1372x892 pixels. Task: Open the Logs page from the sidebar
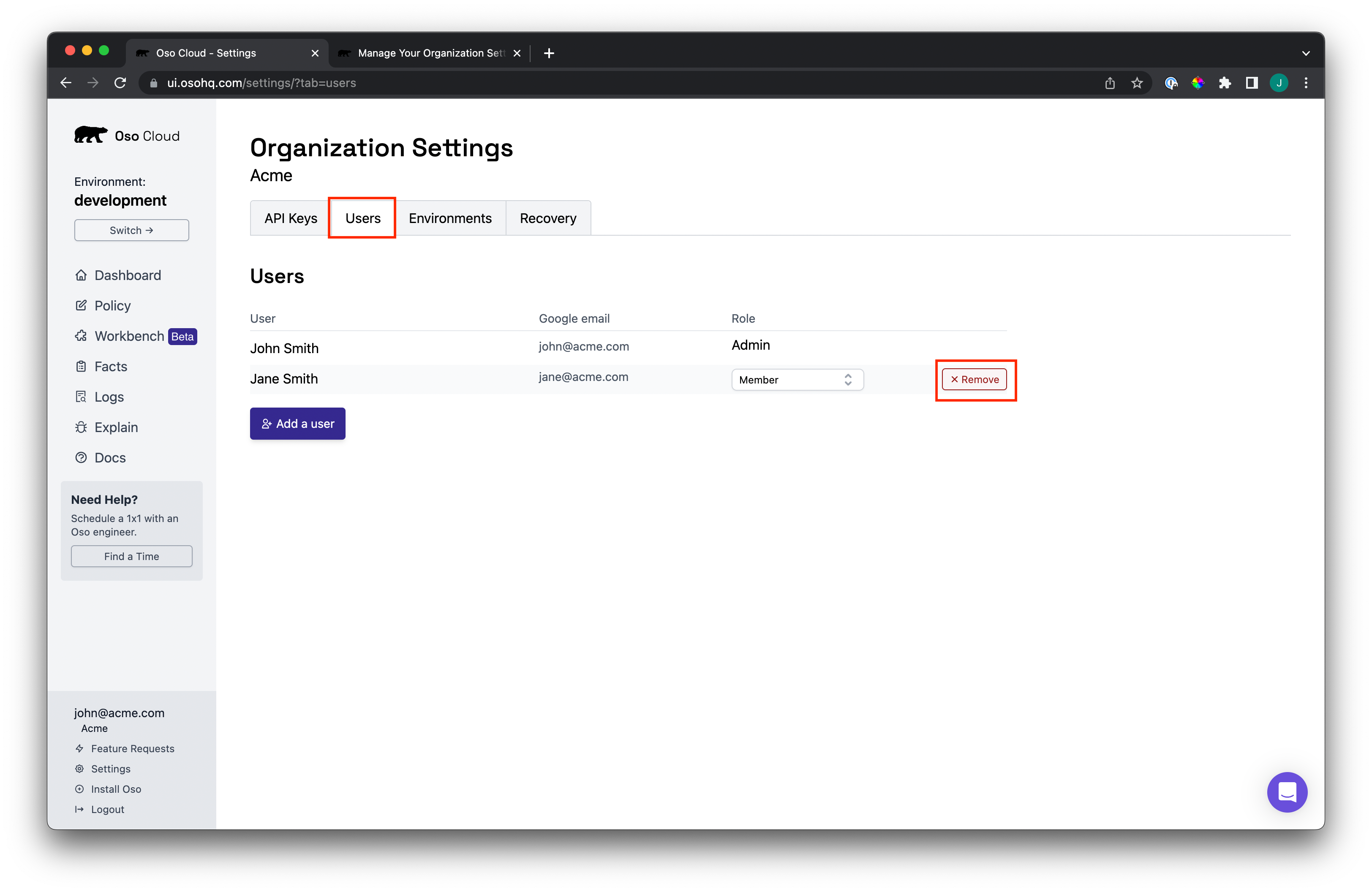coord(109,397)
